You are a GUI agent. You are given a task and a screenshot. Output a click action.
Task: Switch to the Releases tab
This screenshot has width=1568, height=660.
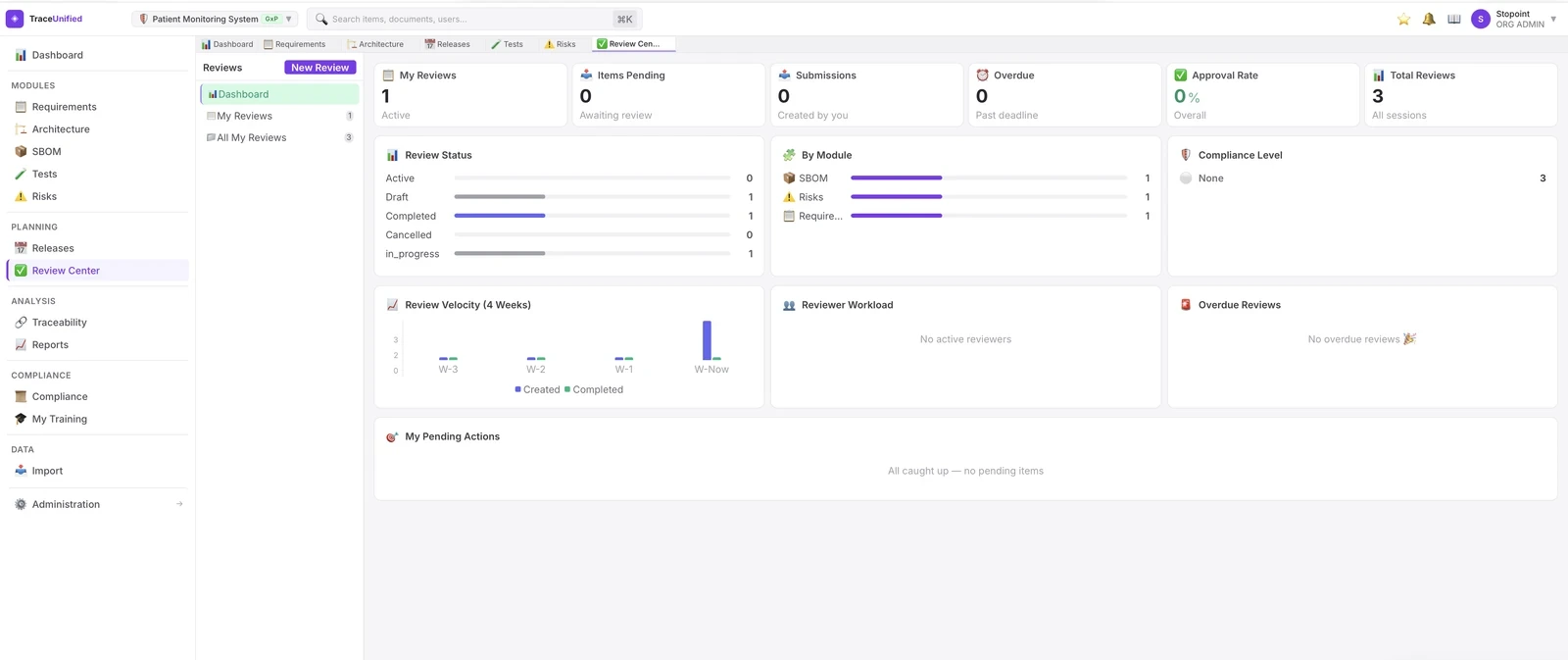[x=447, y=44]
